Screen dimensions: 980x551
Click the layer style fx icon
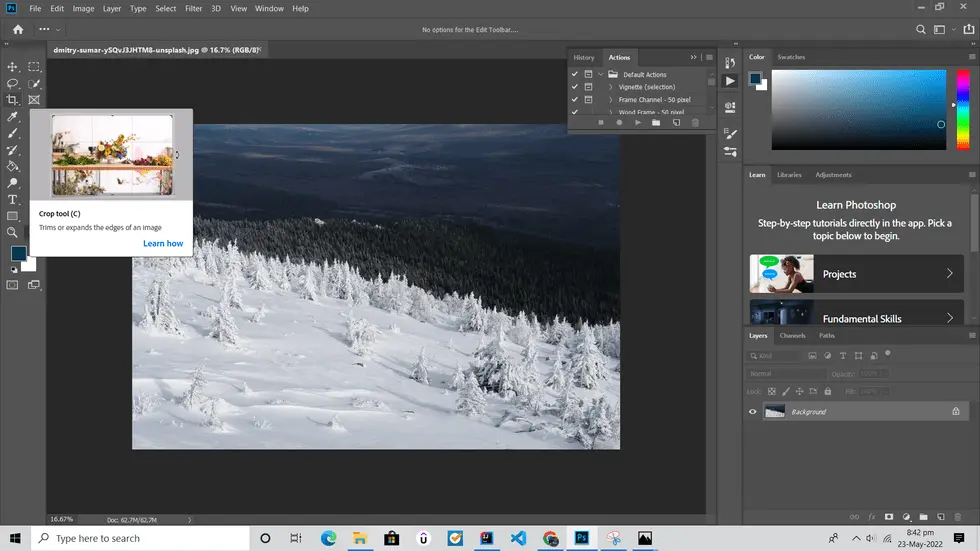[872, 517]
